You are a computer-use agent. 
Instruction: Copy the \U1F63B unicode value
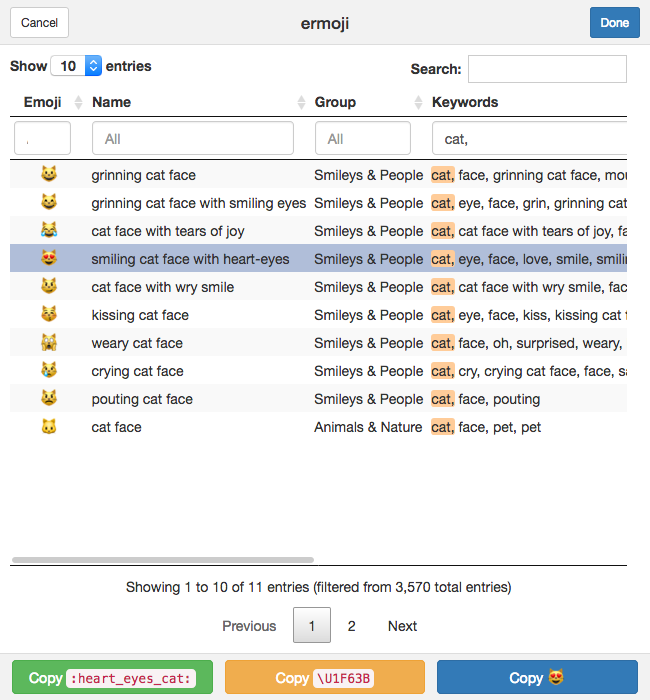pos(325,677)
